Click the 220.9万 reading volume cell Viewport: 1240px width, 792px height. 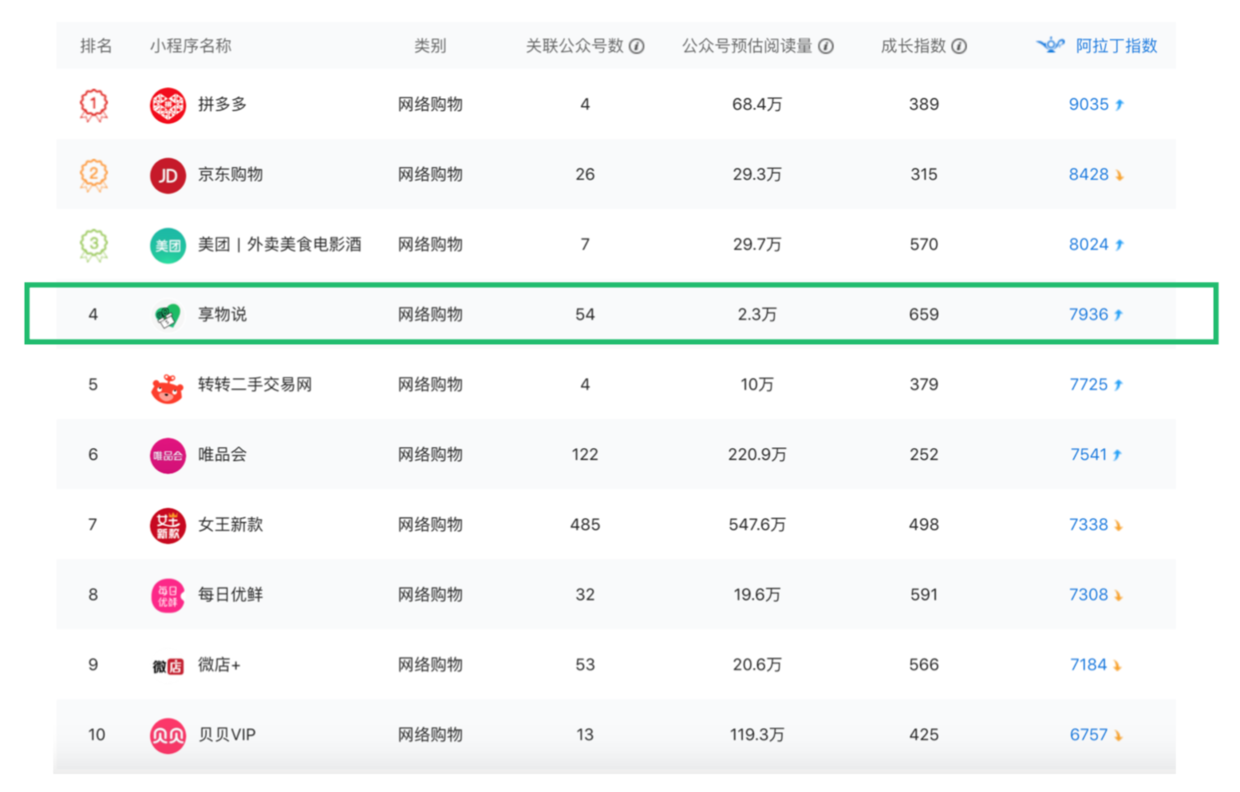757,454
